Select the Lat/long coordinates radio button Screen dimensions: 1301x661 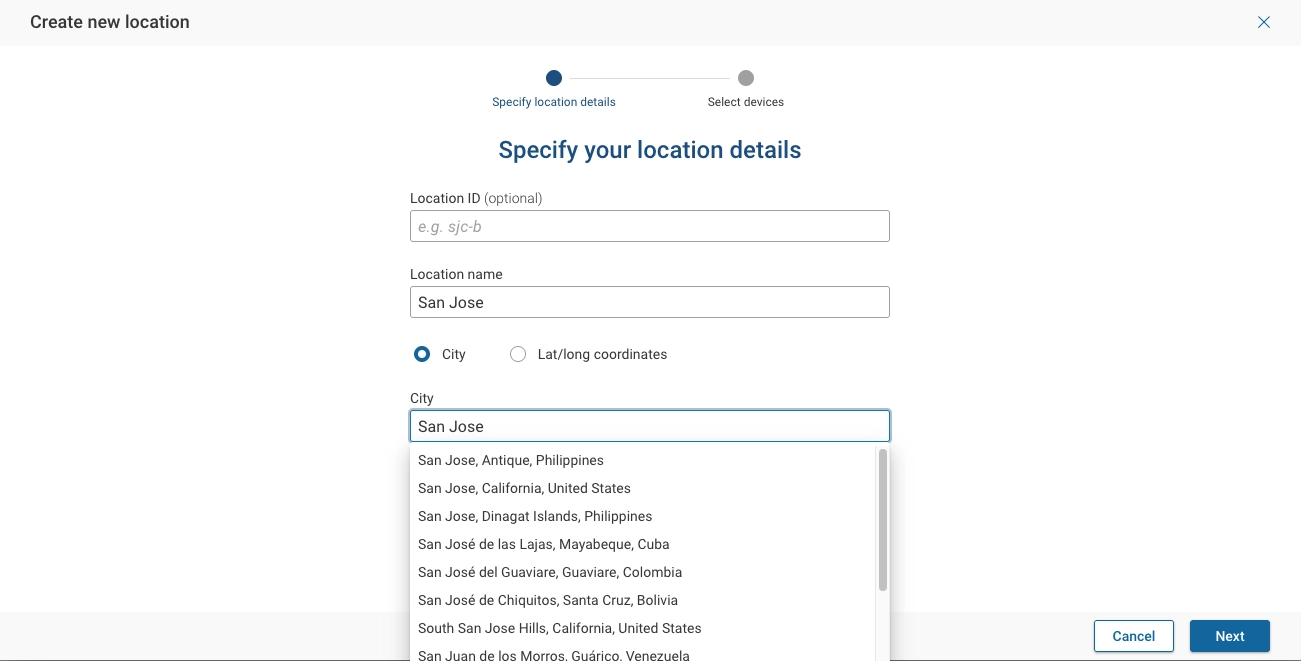pyautogui.click(x=517, y=354)
